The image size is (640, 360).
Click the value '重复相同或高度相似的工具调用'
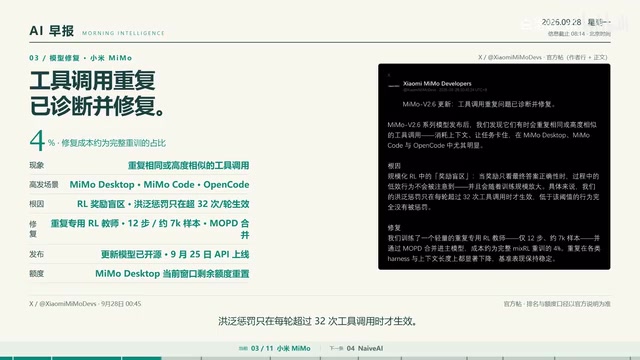coord(189,165)
